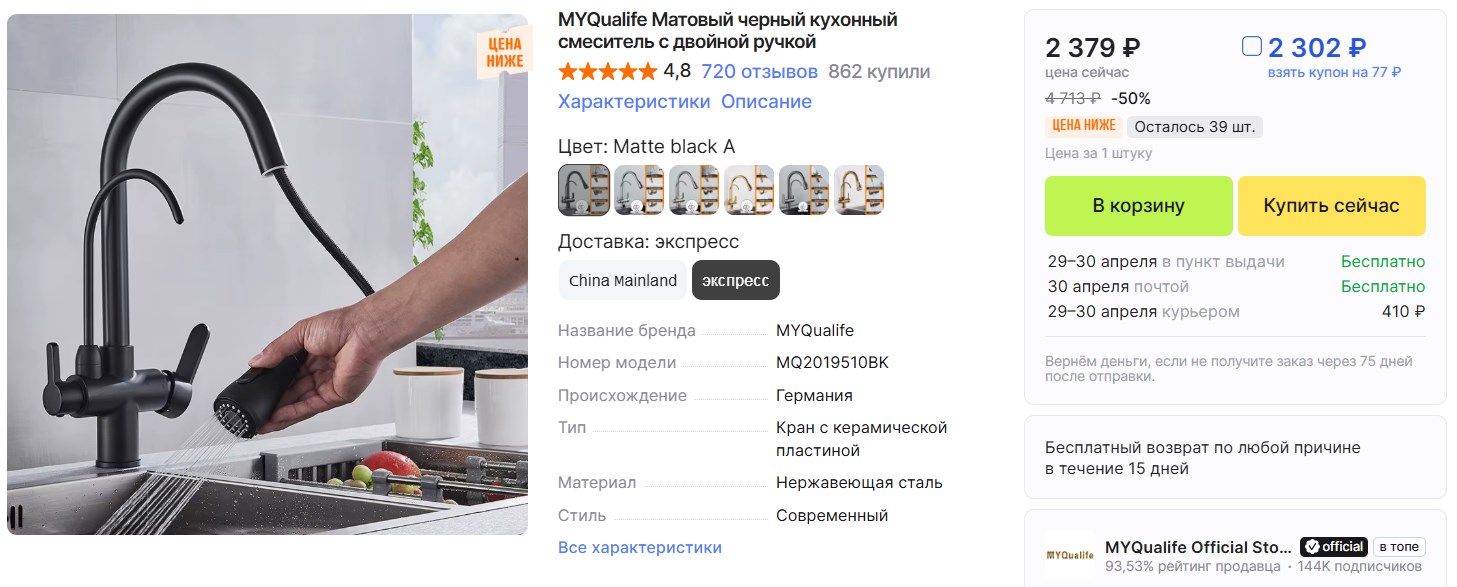Select the sixth faucet color variant
This screenshot has height=587, width=1457.
tap(859, 190)
